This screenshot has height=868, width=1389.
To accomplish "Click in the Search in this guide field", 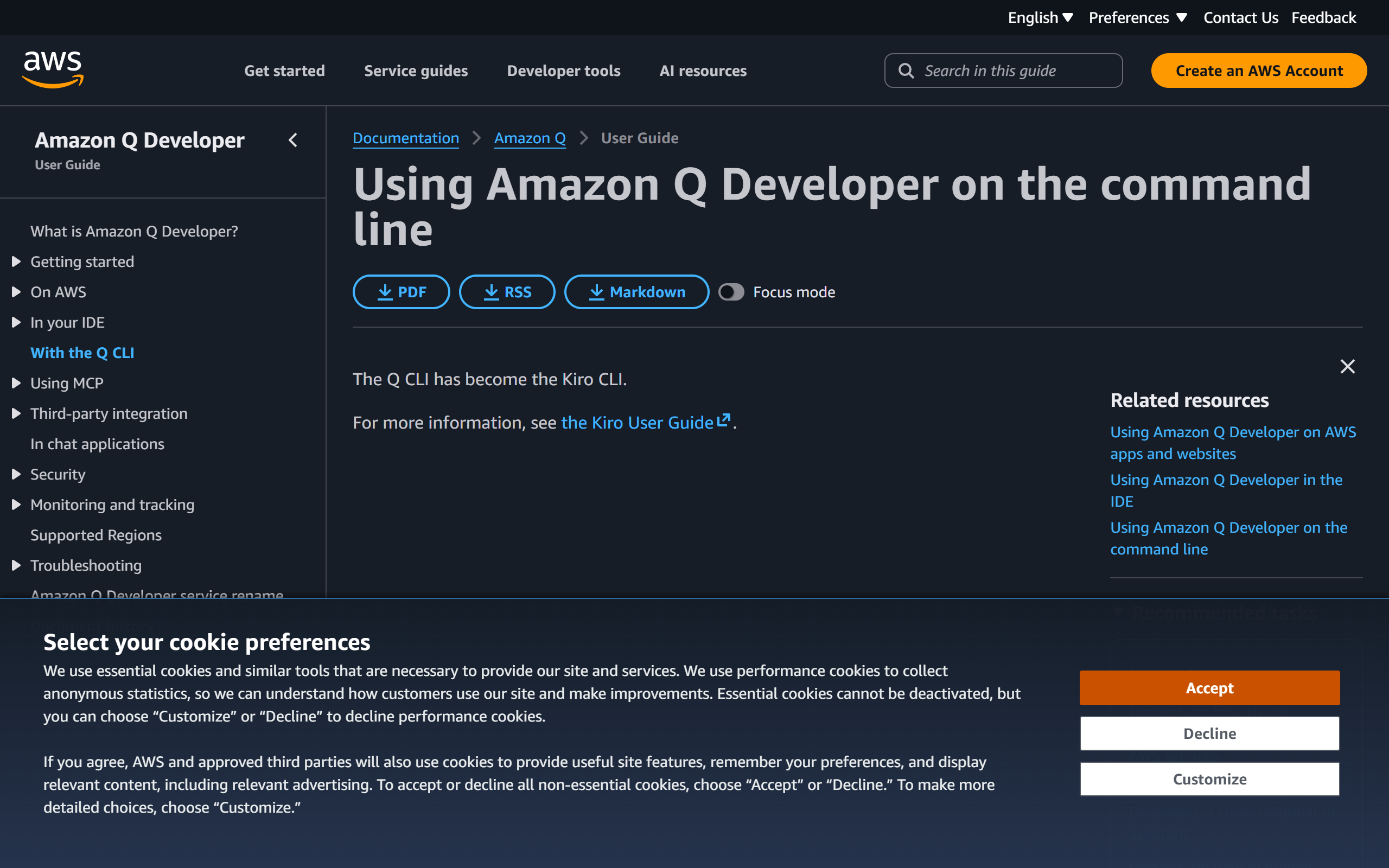I will click(x=1003, y=71).
